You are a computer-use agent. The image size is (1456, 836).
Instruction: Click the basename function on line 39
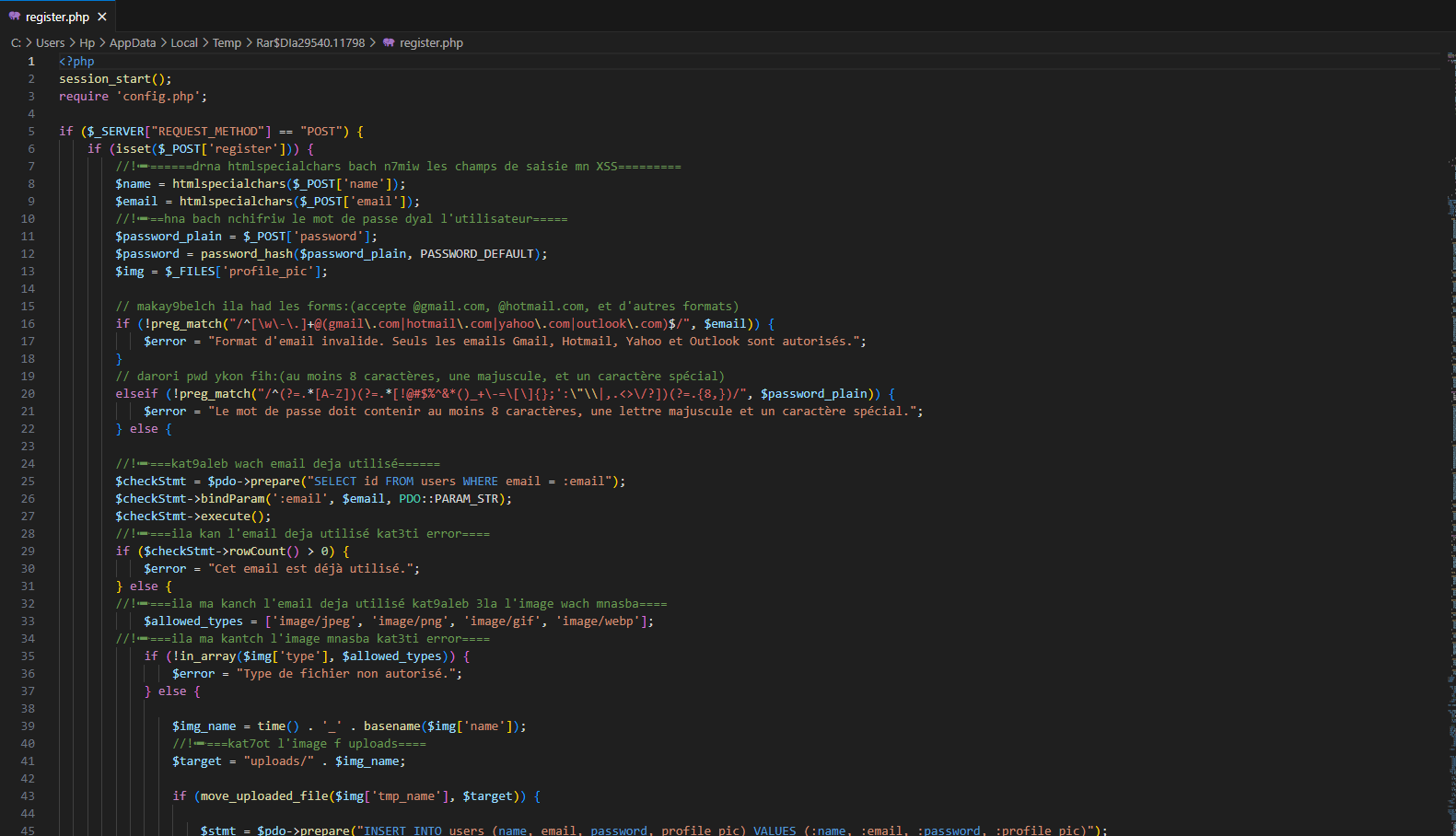391,726
